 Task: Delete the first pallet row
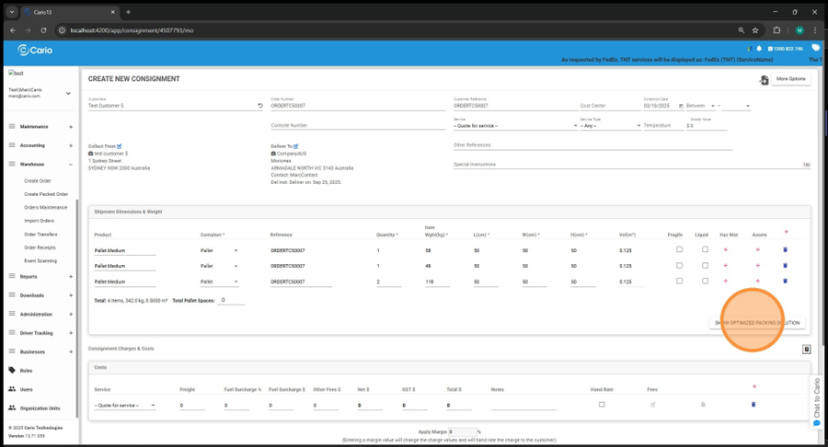point(785,250)
